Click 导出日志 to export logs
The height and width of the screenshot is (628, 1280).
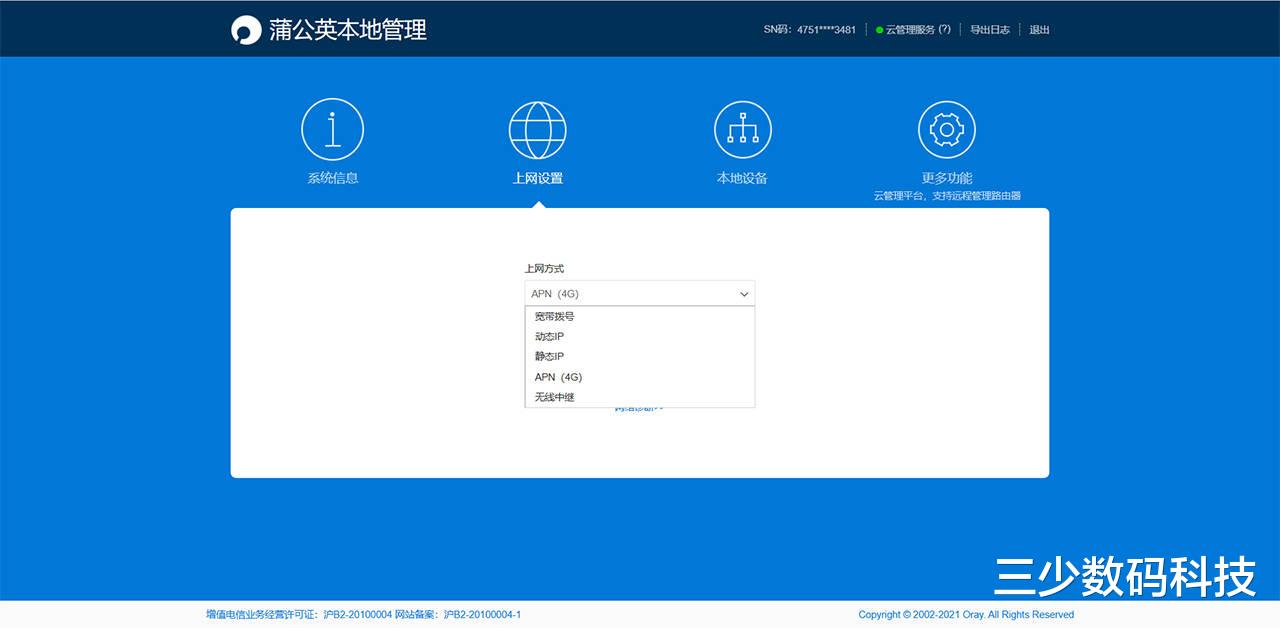tap(989, 29)
